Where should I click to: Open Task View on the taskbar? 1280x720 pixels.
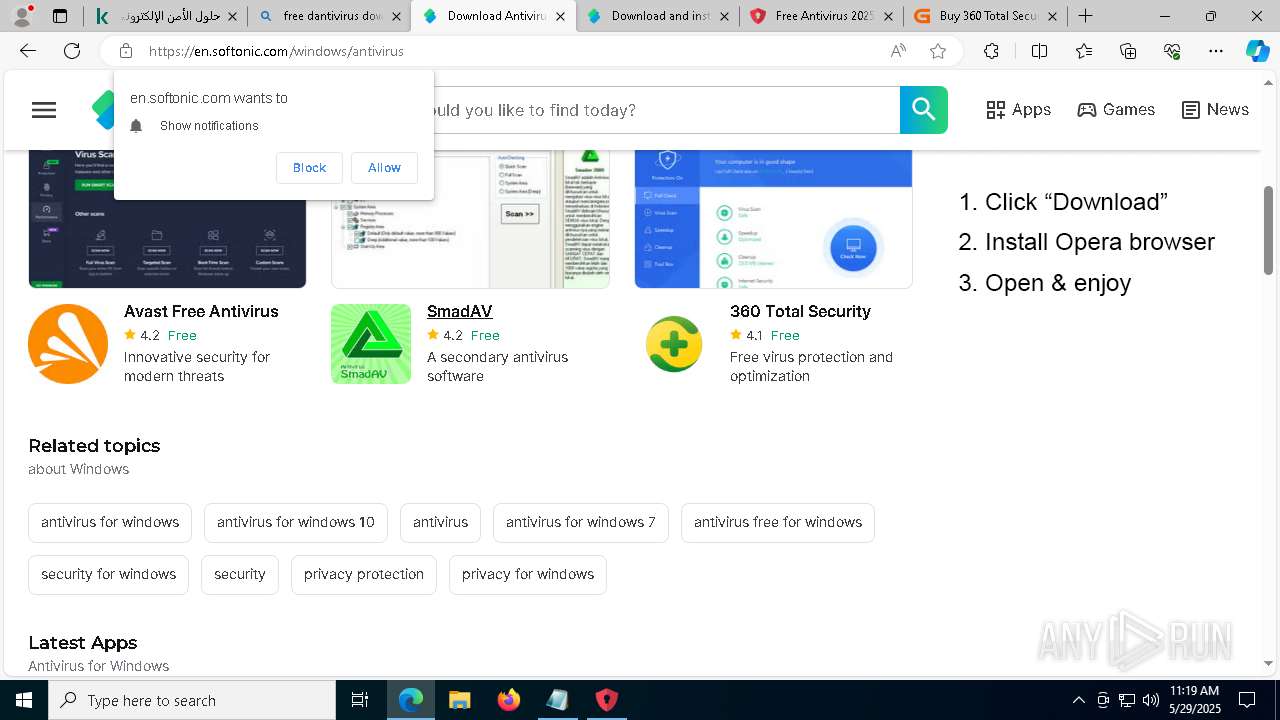pyautogui.click(x=360, y=700)
